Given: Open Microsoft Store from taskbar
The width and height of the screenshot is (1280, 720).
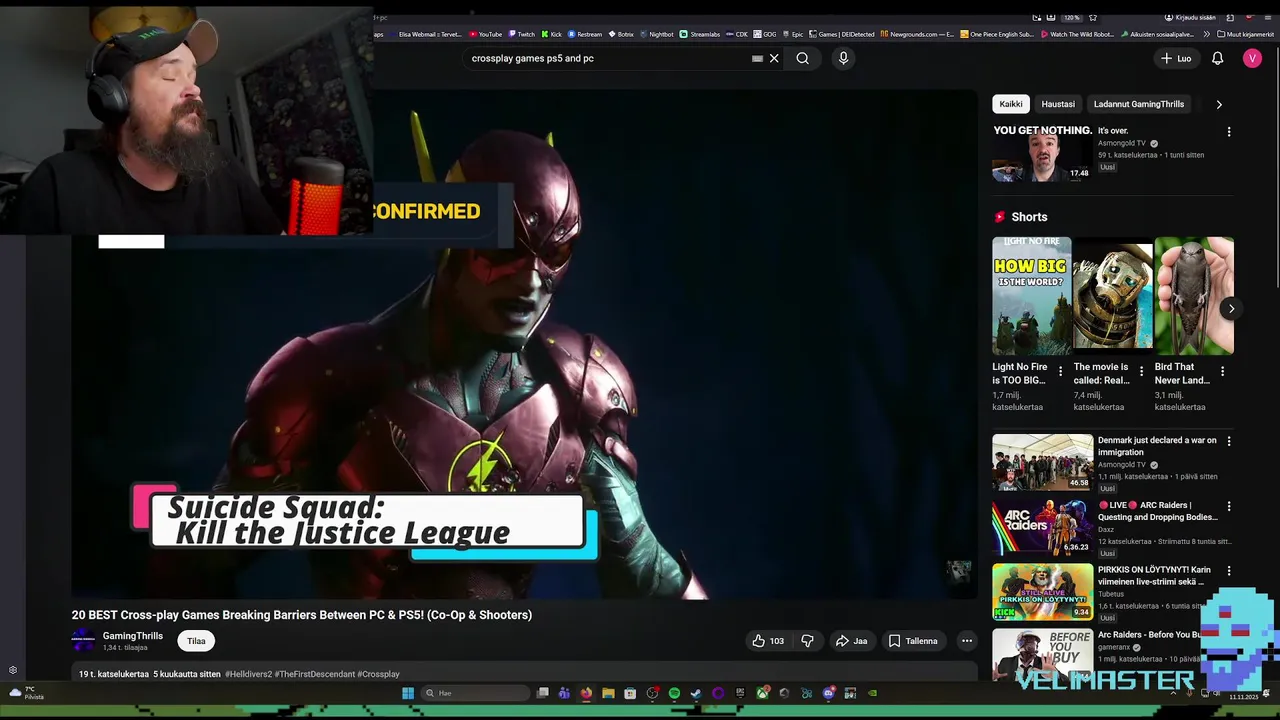Looking at the screenshot, I should 630,693.
